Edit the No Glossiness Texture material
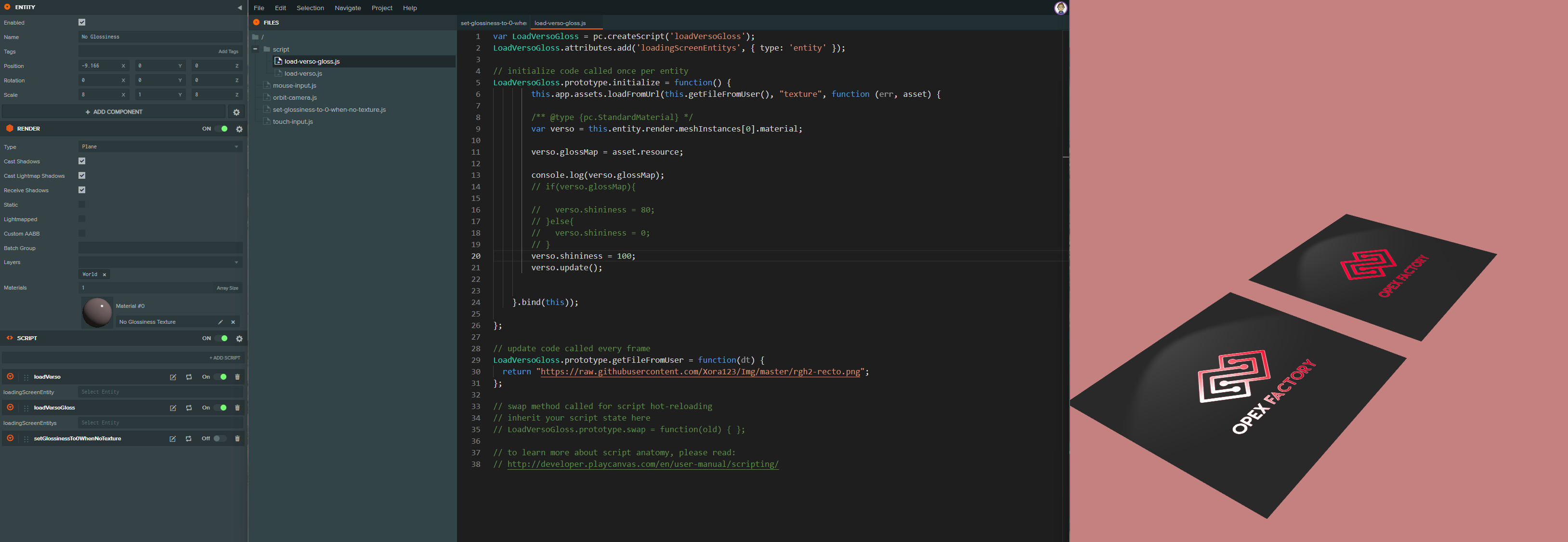The height and width of the screenshot is (542, 1568). [221, 322]
